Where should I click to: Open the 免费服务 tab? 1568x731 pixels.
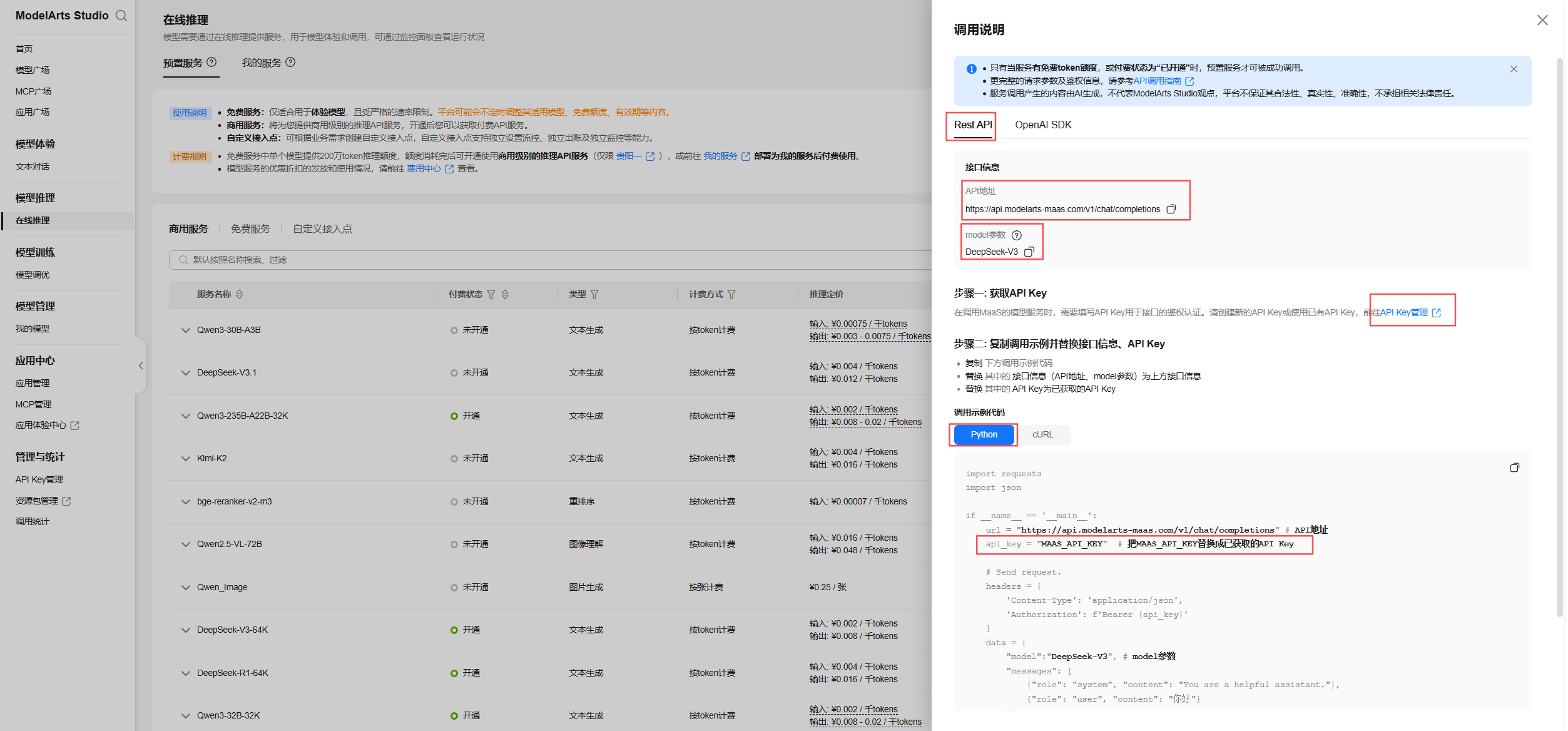tap(250, 229)
